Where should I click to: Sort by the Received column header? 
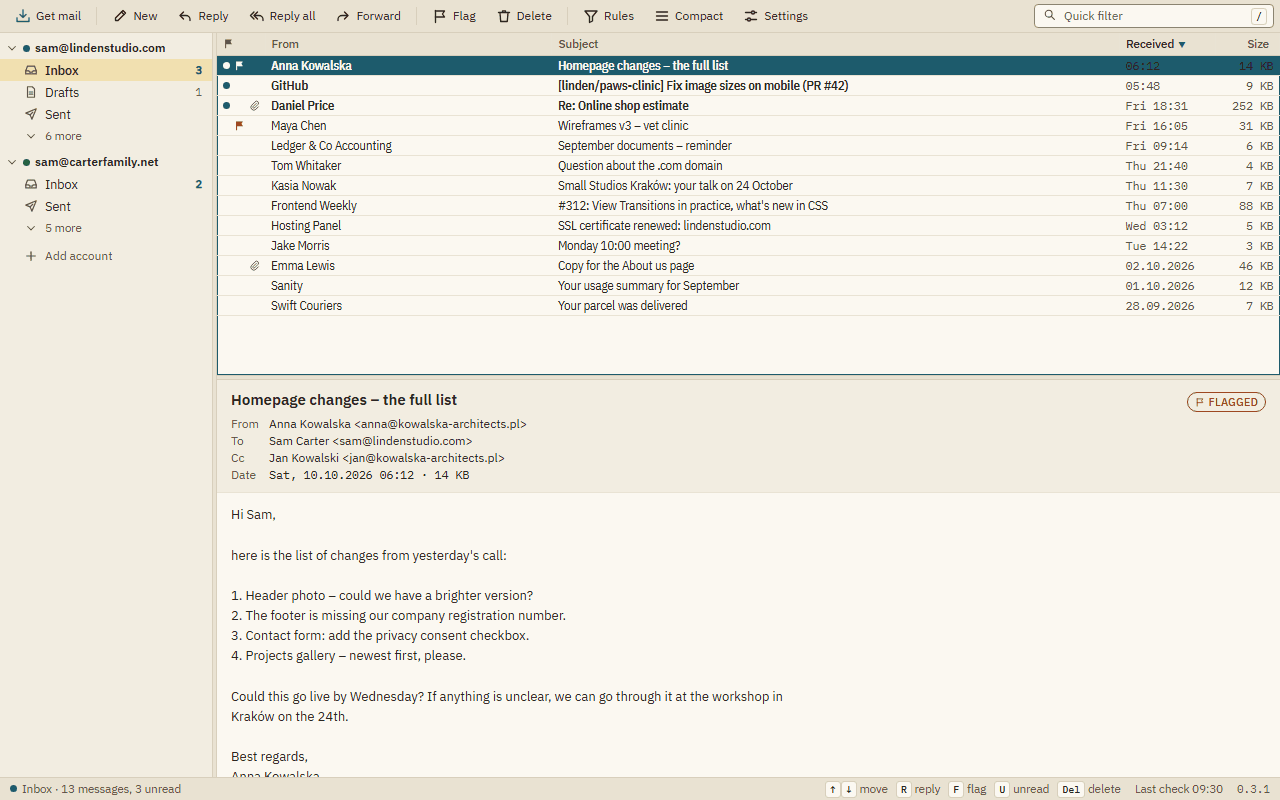click(x=1156, y=44)
